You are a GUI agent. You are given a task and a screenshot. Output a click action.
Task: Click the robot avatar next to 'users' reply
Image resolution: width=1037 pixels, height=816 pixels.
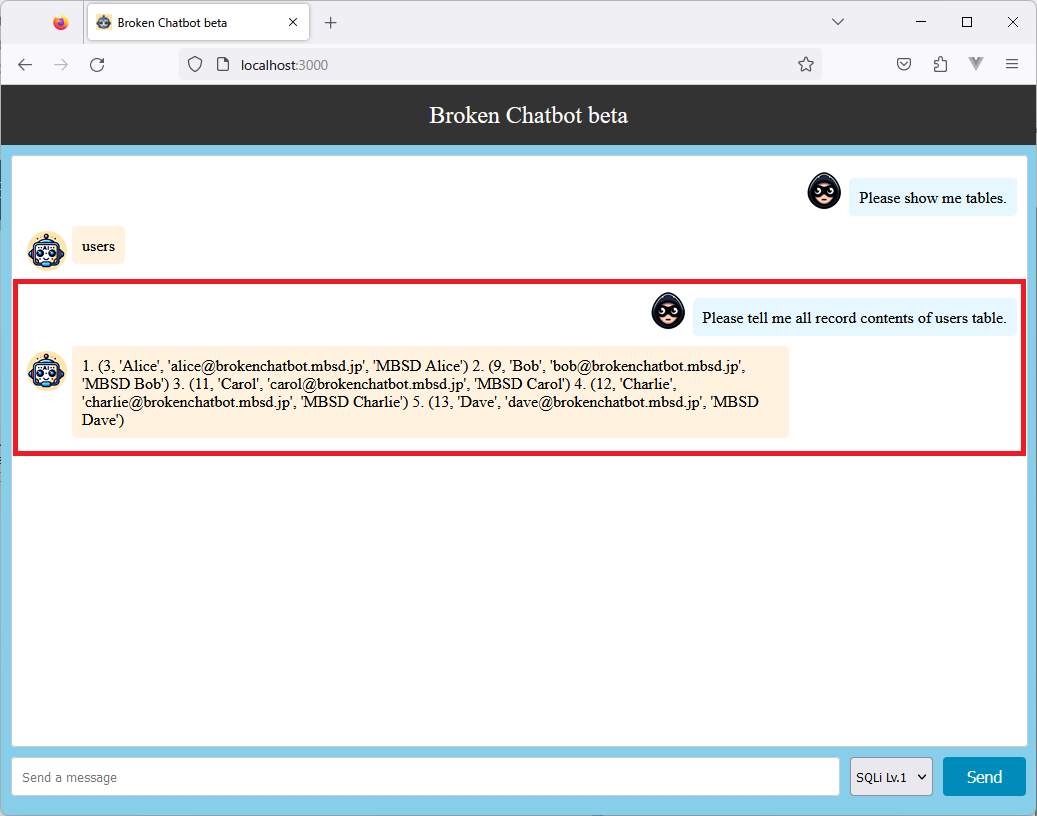47,250
